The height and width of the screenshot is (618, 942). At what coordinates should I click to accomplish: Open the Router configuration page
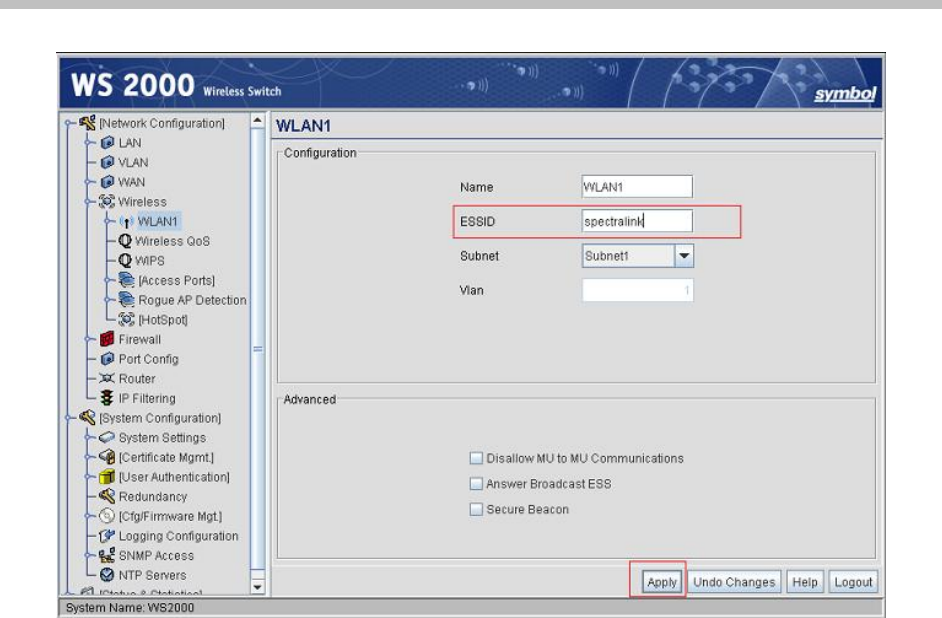click(x=137, y=378)
